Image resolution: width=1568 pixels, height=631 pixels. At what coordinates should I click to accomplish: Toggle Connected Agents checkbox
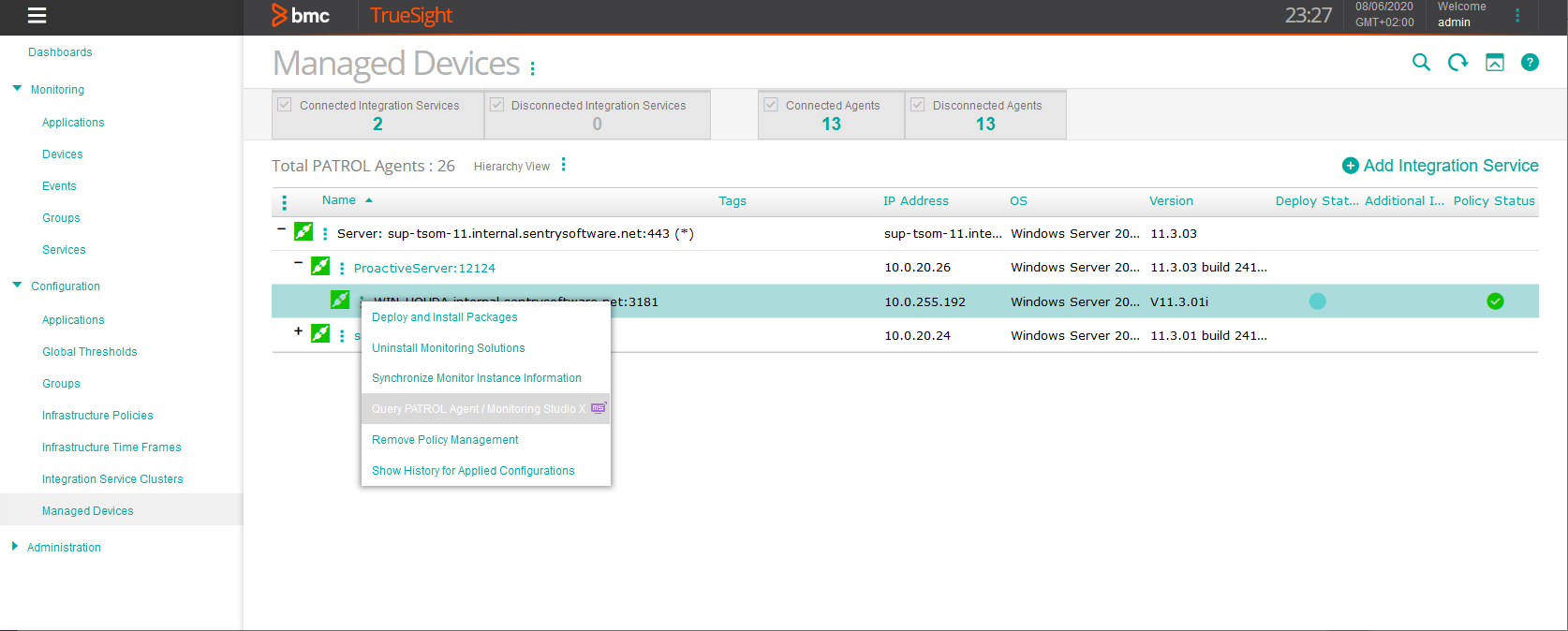[771, 105]
